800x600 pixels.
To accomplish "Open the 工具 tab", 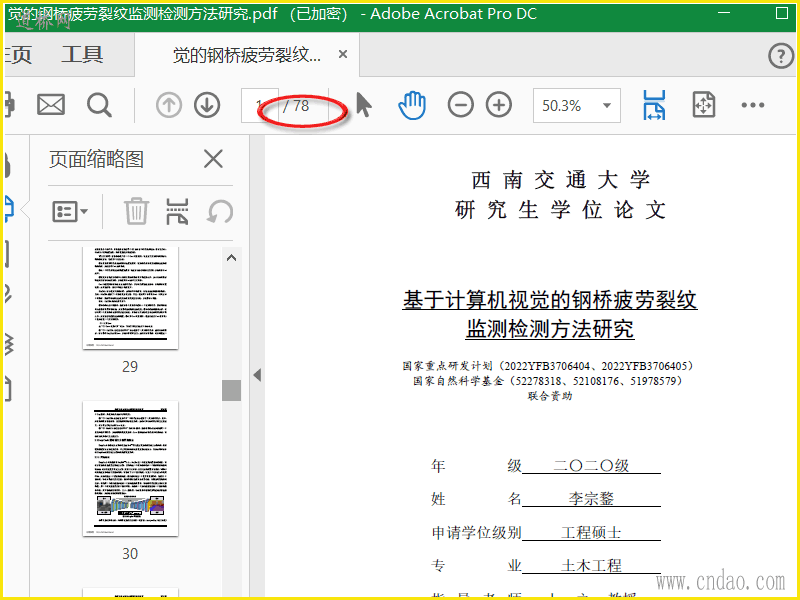I will 82,55.
